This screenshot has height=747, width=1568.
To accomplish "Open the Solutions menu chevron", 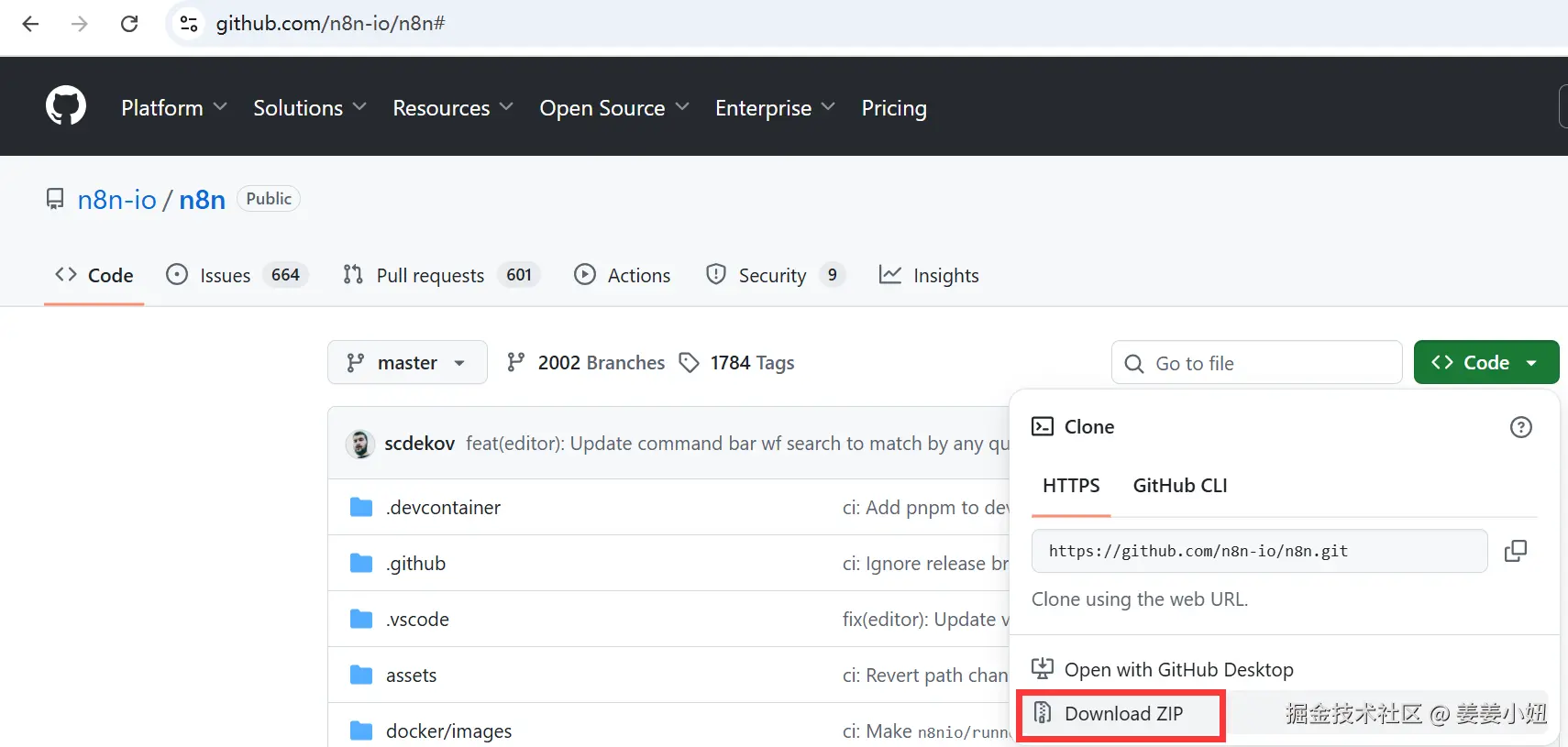I will tap(359, 107).
